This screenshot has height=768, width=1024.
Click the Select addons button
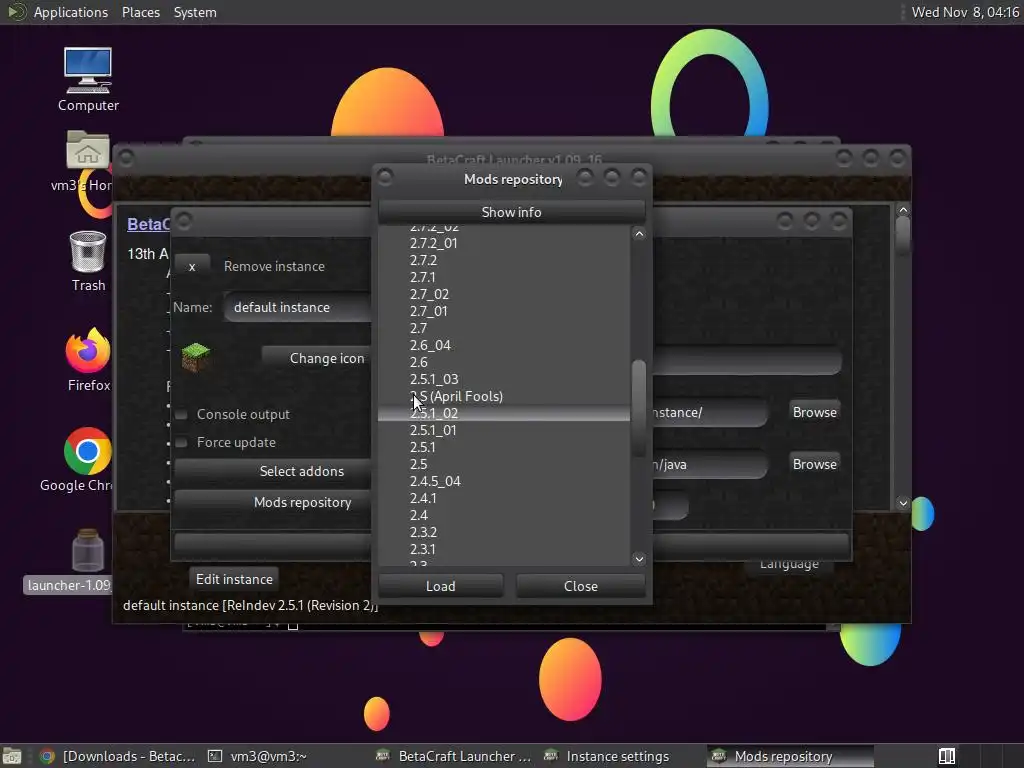[x=274, y=471]
